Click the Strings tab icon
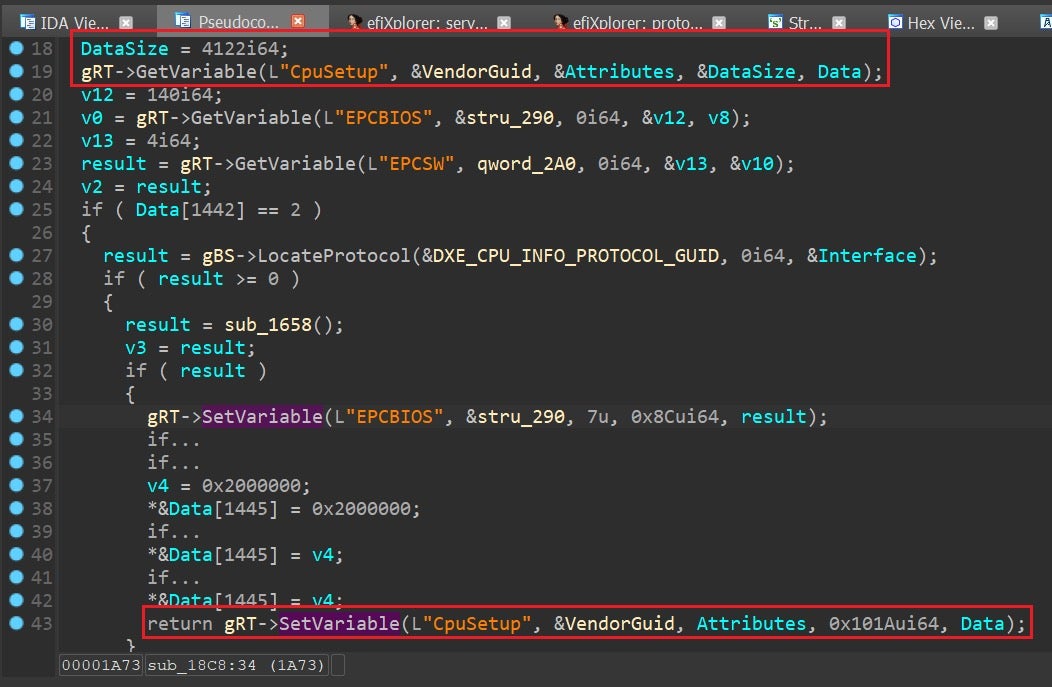The width and height of the screenshot is (1052, 687). pos(775,21)
